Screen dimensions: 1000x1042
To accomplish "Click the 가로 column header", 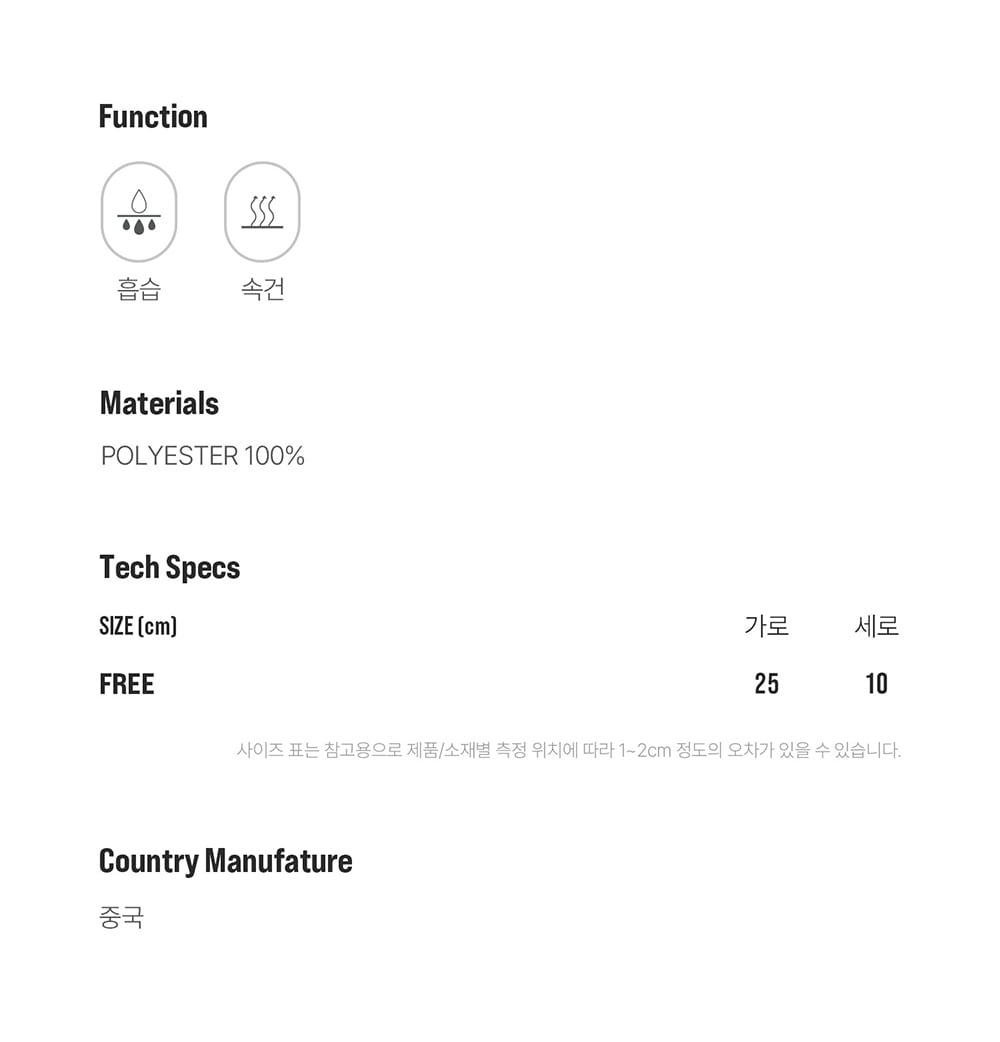I will [x=766, y=626].
